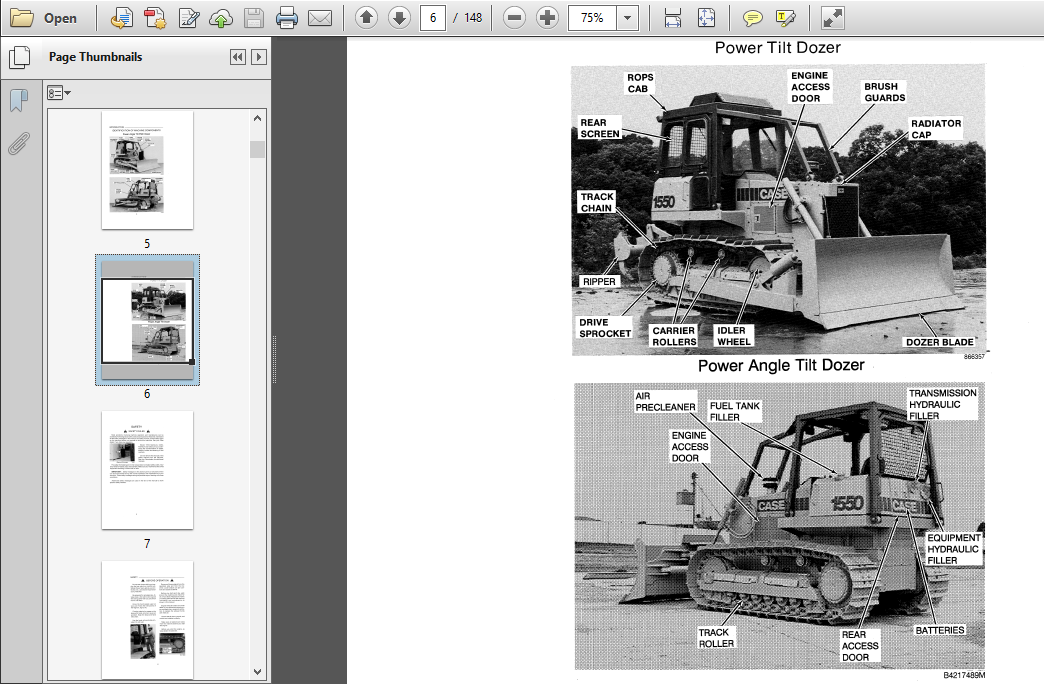The height and width of the screenshot is (684, 1044).
Task: Click the IDLER WHEEL label
Action: (733, 336)
